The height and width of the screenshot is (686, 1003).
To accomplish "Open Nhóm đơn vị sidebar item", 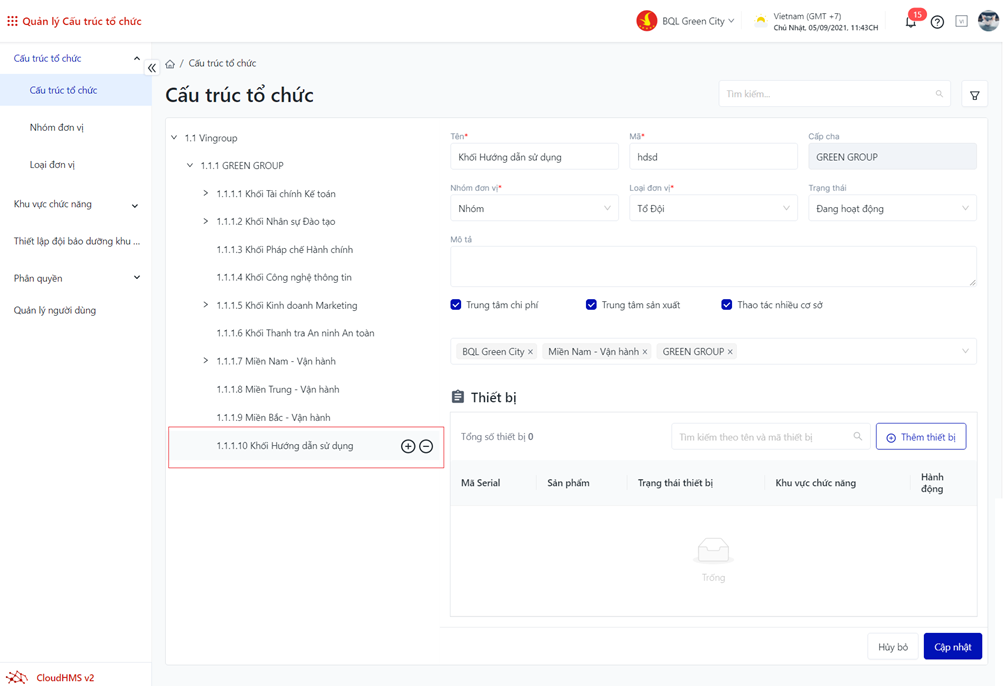I will tap(57, 128).
